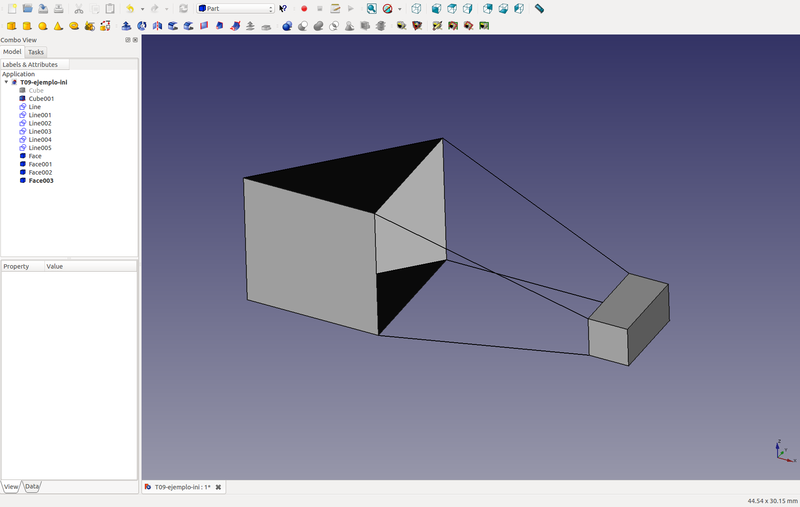800x507 pixels.
Task: Click the Cone primitive icon
Action: click(58, 26)
